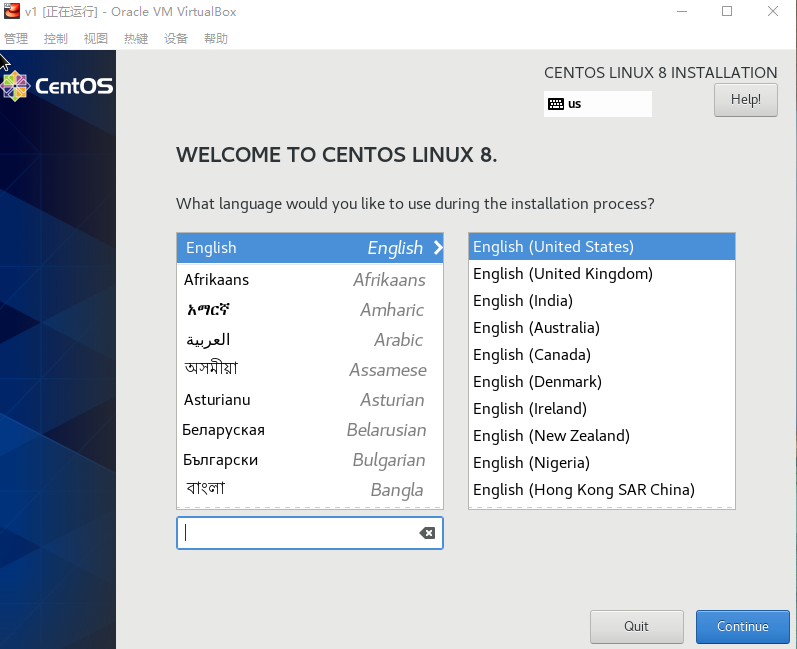Select English (New Zealand) locale
This screenshot has height=649, width=797.
(602, 435)
